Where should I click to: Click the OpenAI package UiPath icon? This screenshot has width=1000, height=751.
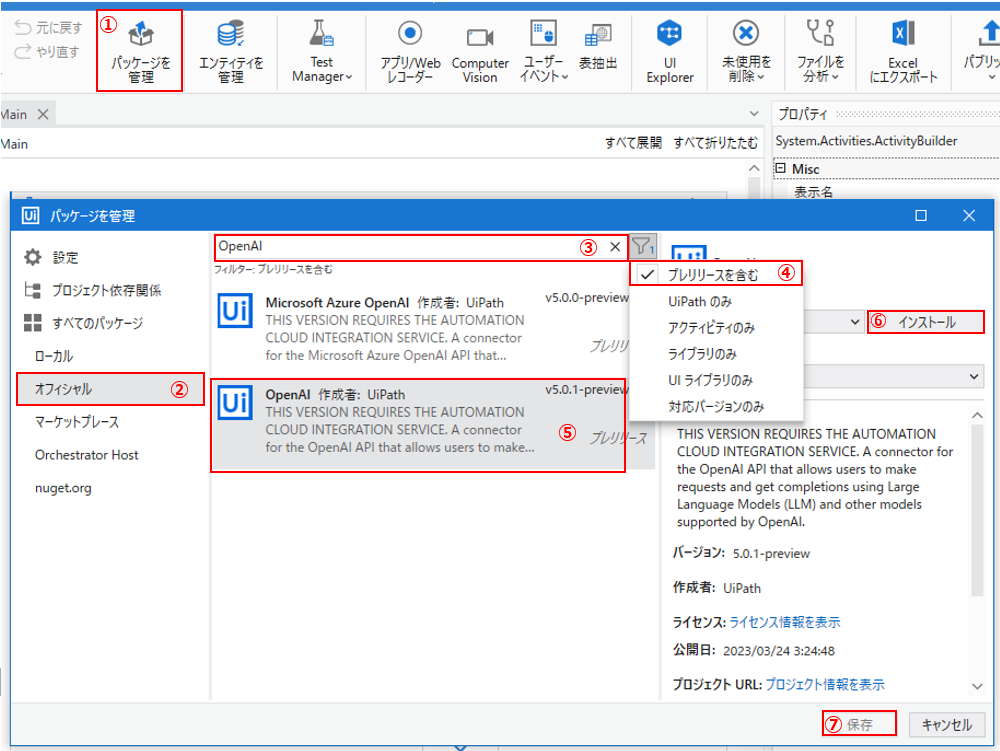[x=235, y=402]
